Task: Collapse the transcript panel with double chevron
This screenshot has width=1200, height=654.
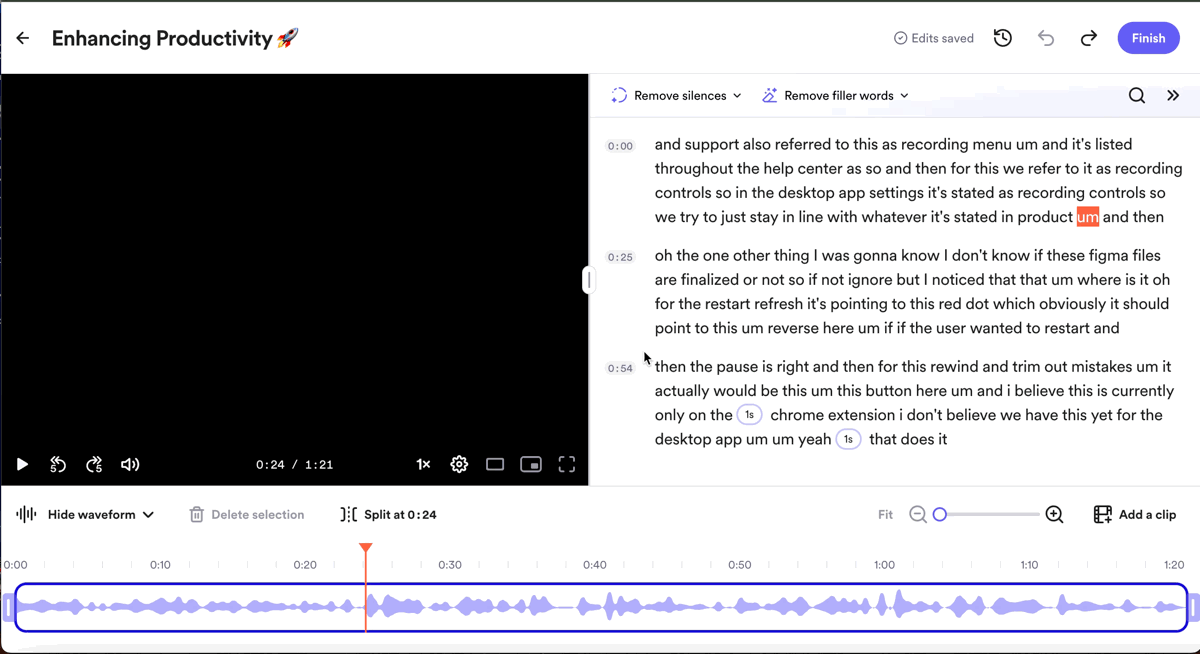Action: tap(1173, 95)
